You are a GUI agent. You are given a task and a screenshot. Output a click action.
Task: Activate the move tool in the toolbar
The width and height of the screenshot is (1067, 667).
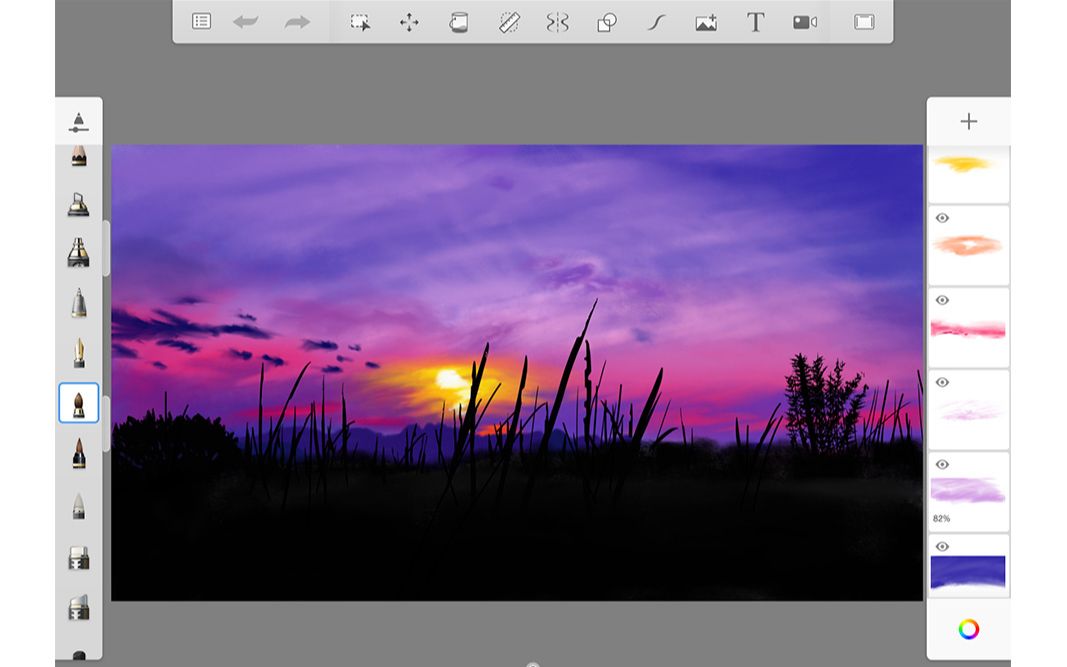click(x=411, y=21)
